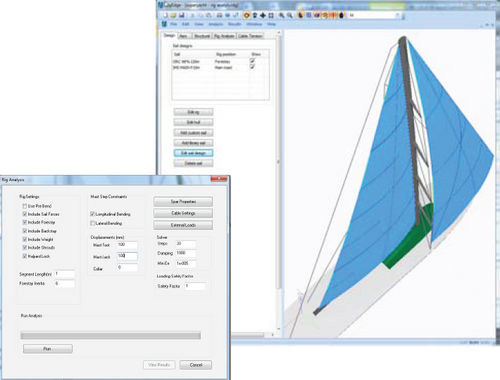This screenshot has width=500, height=380.
Task: Enable the Use Pre Bend checkbox
Action: (25, 206)
